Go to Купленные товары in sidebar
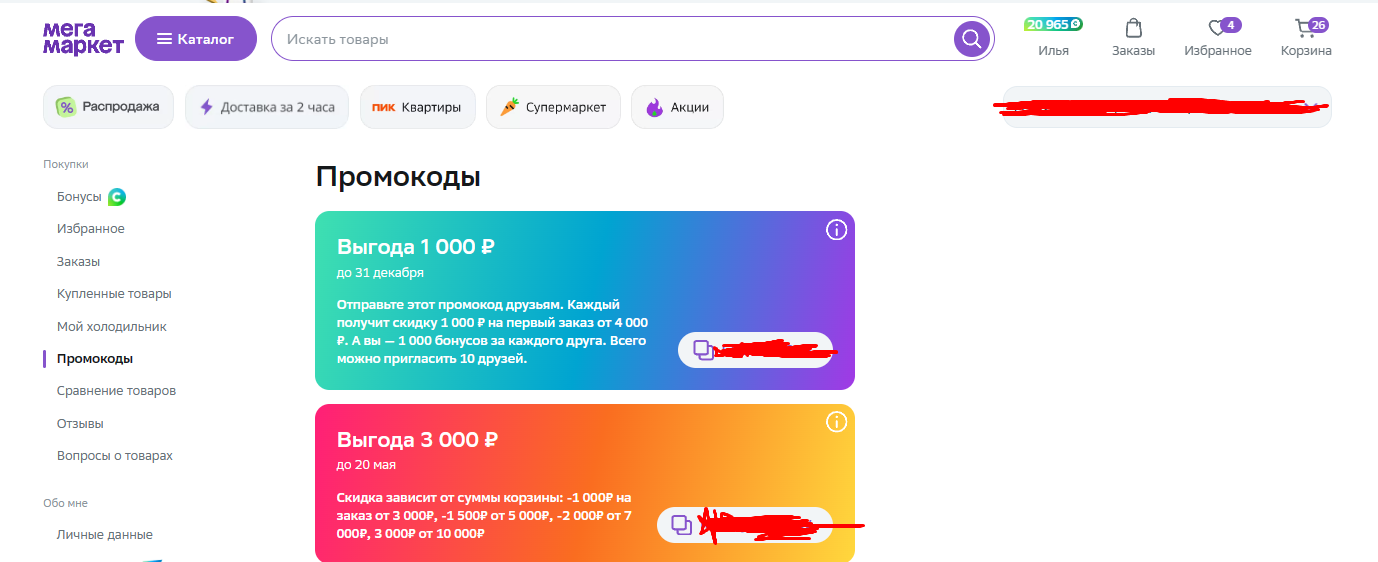1378x562 pixels. click(114, 294)
